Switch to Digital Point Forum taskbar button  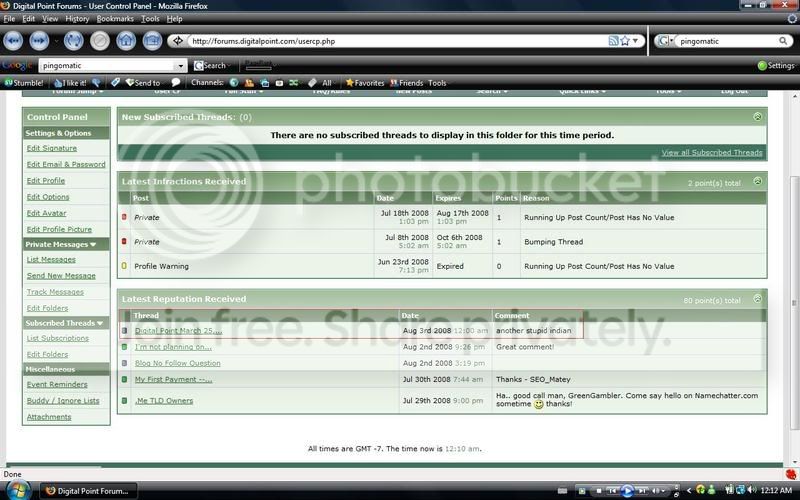[x=89, y=491]
